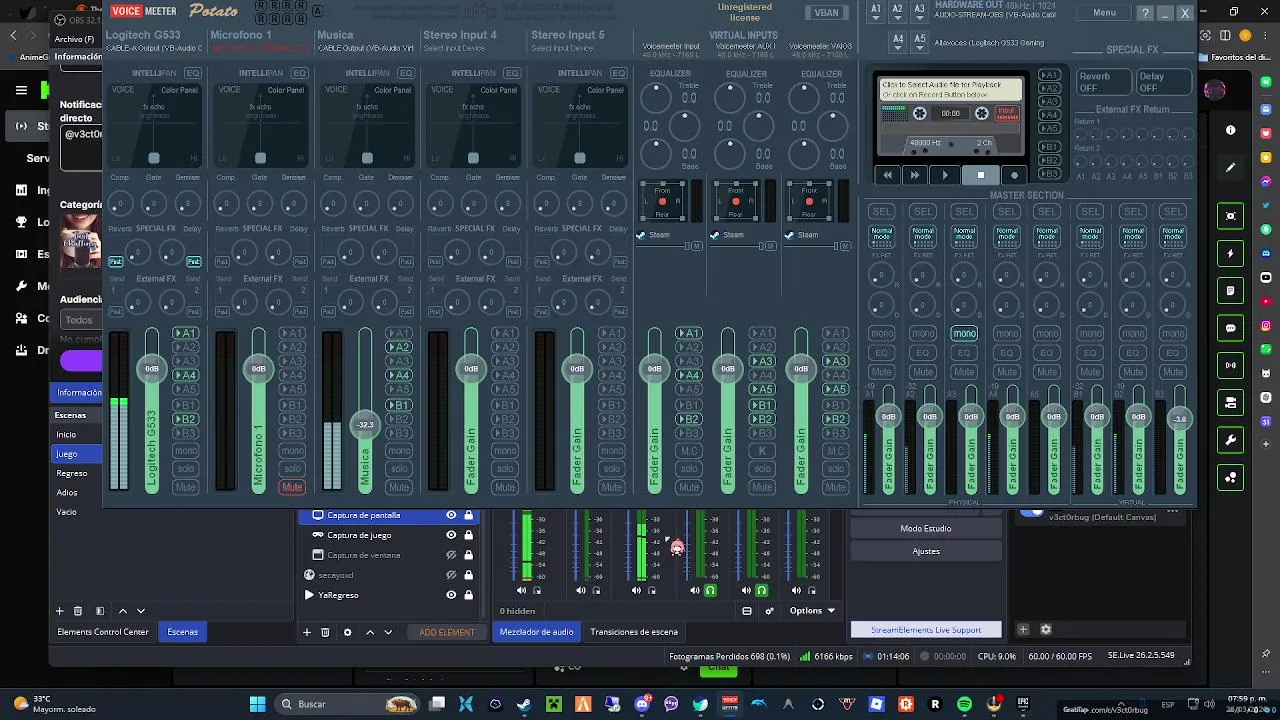The width and height of the screenshot is (1280, 720).
Task: Open Spotify from the taskbar
Action: coord(964,704)
